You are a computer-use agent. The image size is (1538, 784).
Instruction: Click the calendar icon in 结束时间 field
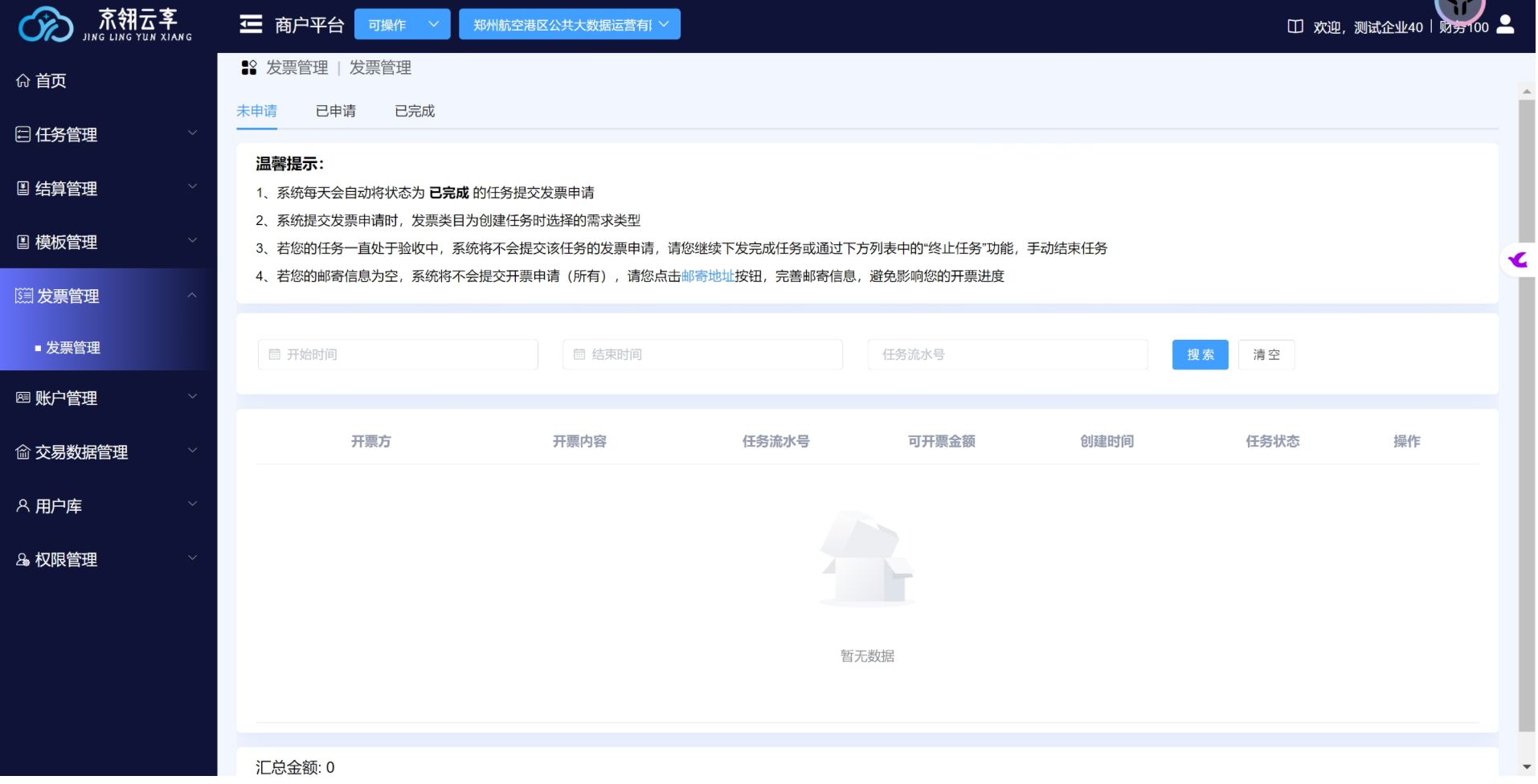pyautogui.click(x=579, y=354)
